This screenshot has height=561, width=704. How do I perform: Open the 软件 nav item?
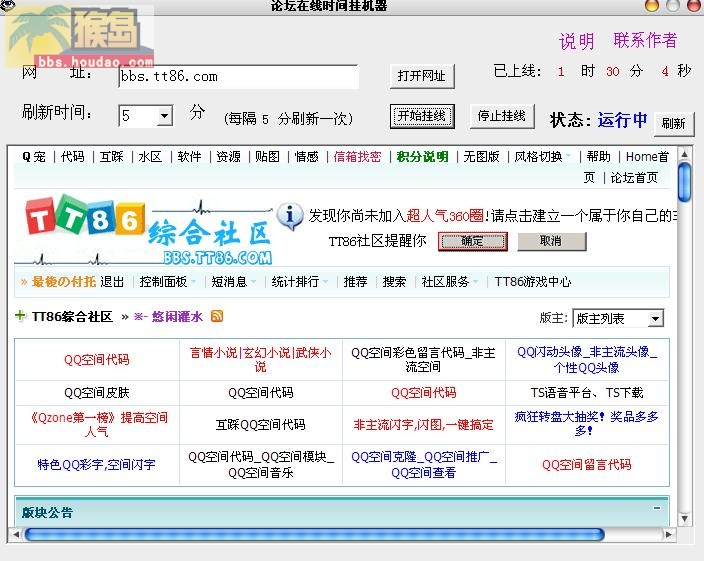pyautogui.click(x=189, y=157)
